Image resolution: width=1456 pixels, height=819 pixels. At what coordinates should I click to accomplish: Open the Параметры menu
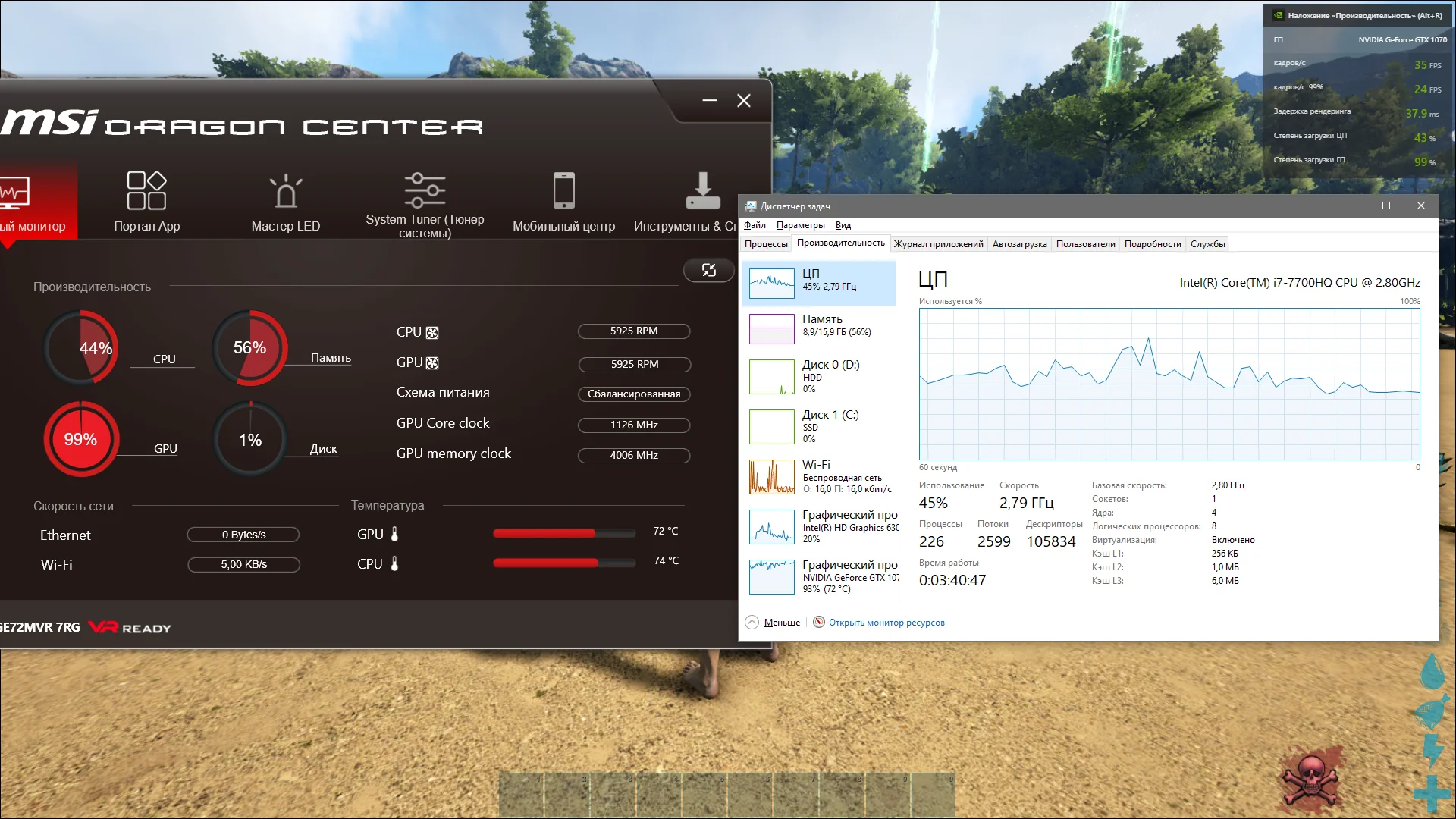click(800, 225)
